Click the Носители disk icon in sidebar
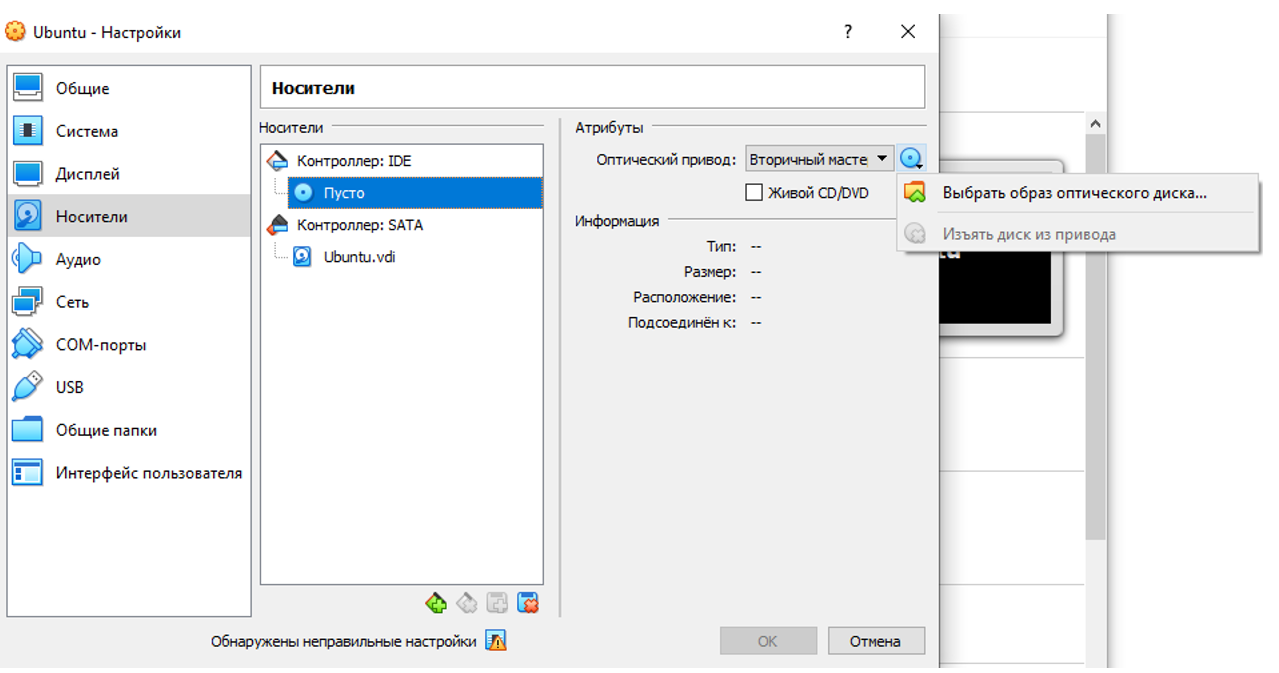Screen dimensions: 1279x673 (27, 216)
